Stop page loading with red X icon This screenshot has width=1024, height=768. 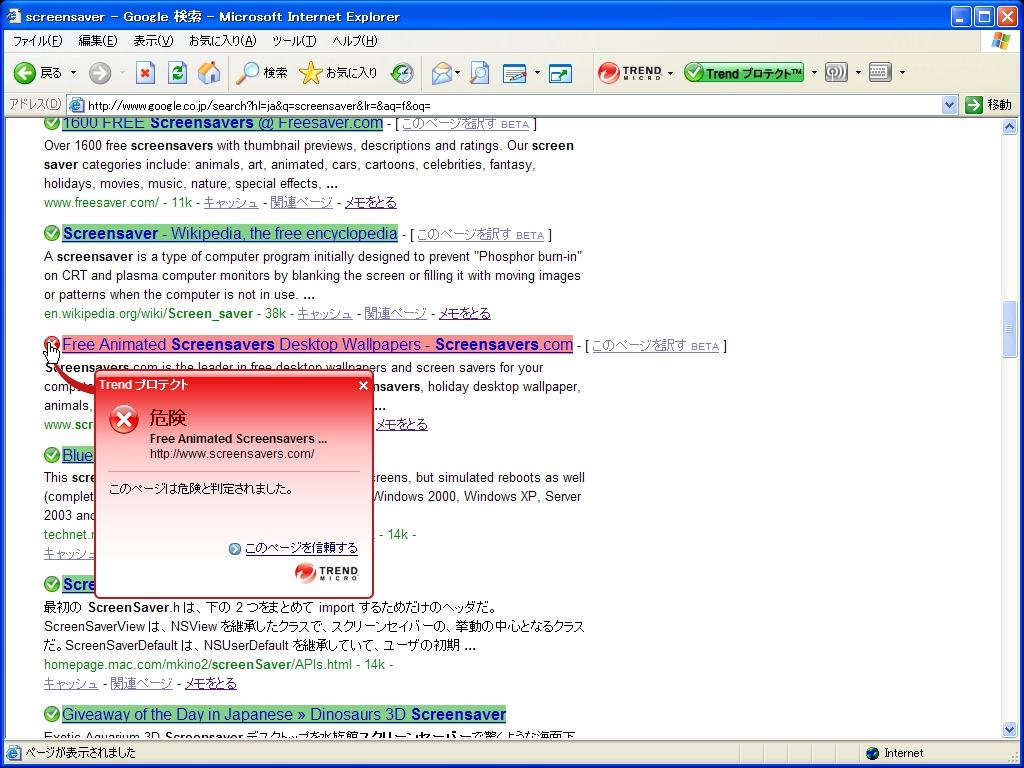[145, 72]
